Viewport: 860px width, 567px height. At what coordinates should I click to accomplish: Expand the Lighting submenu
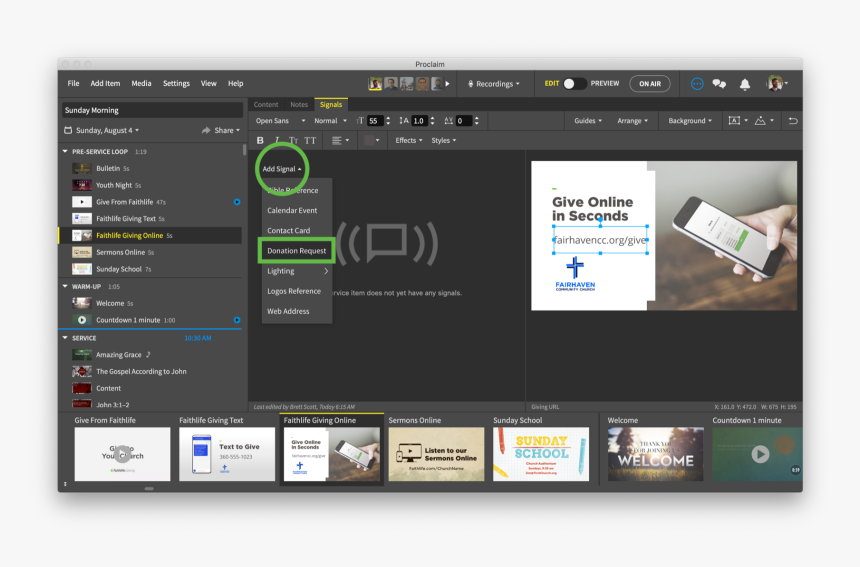297,271
